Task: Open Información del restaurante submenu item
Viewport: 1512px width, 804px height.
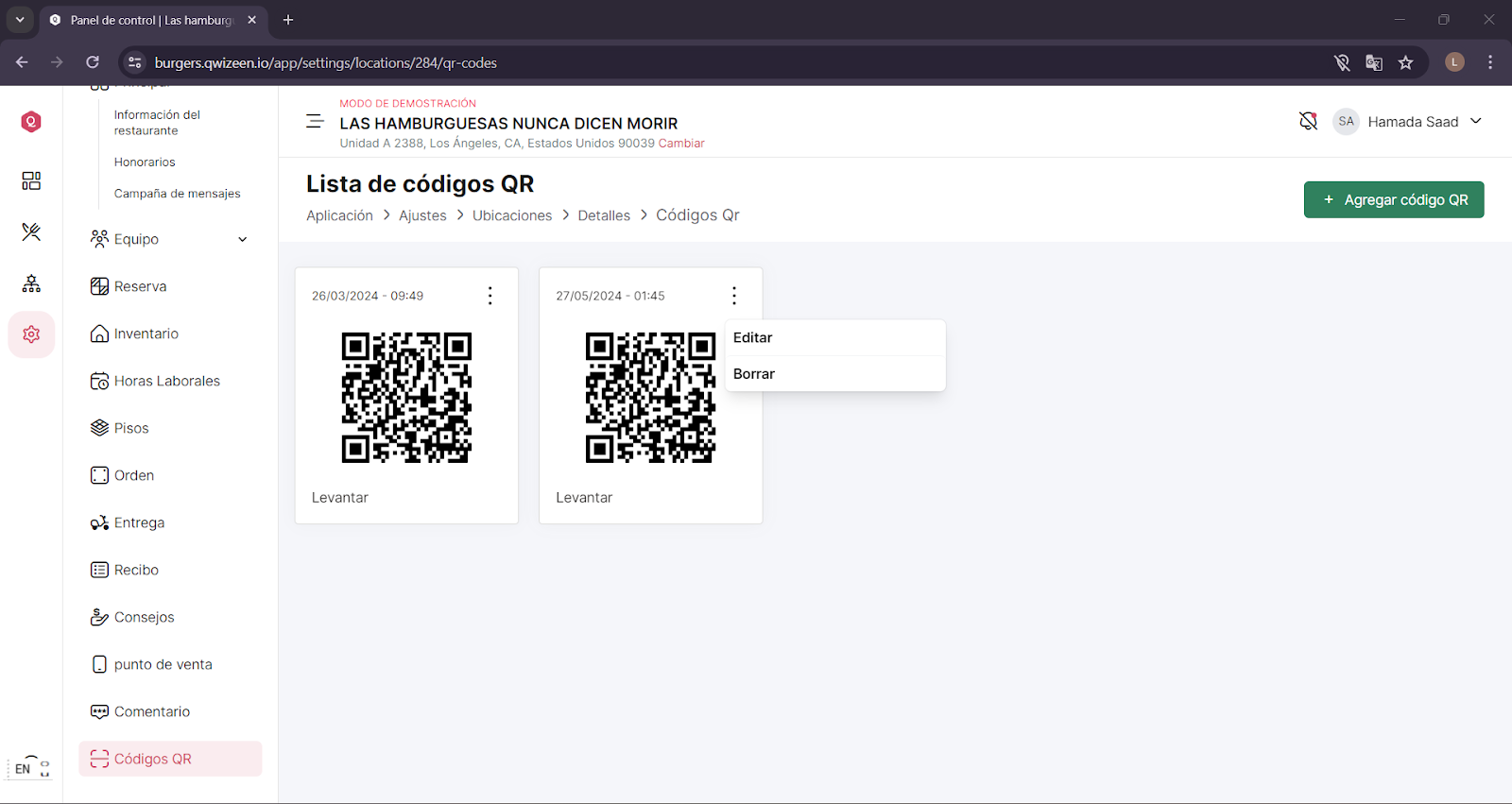Action: [157, 123]
